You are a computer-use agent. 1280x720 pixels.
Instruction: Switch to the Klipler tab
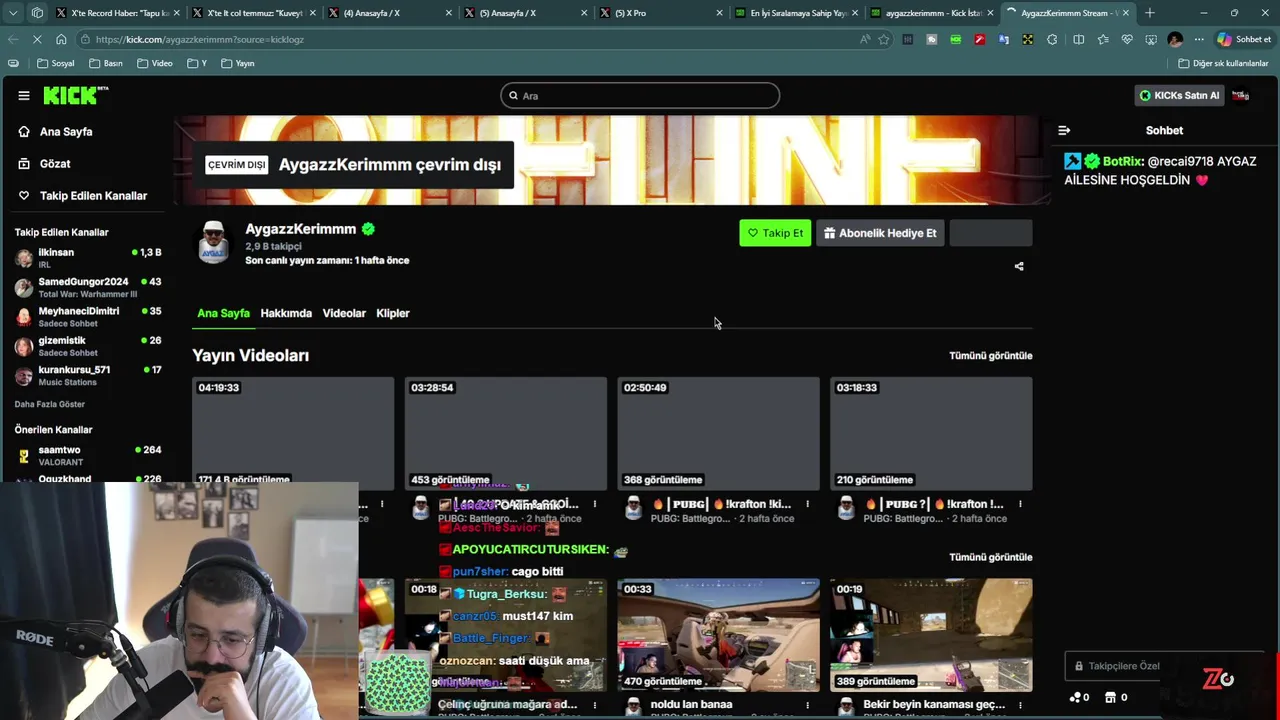point(393,313)
